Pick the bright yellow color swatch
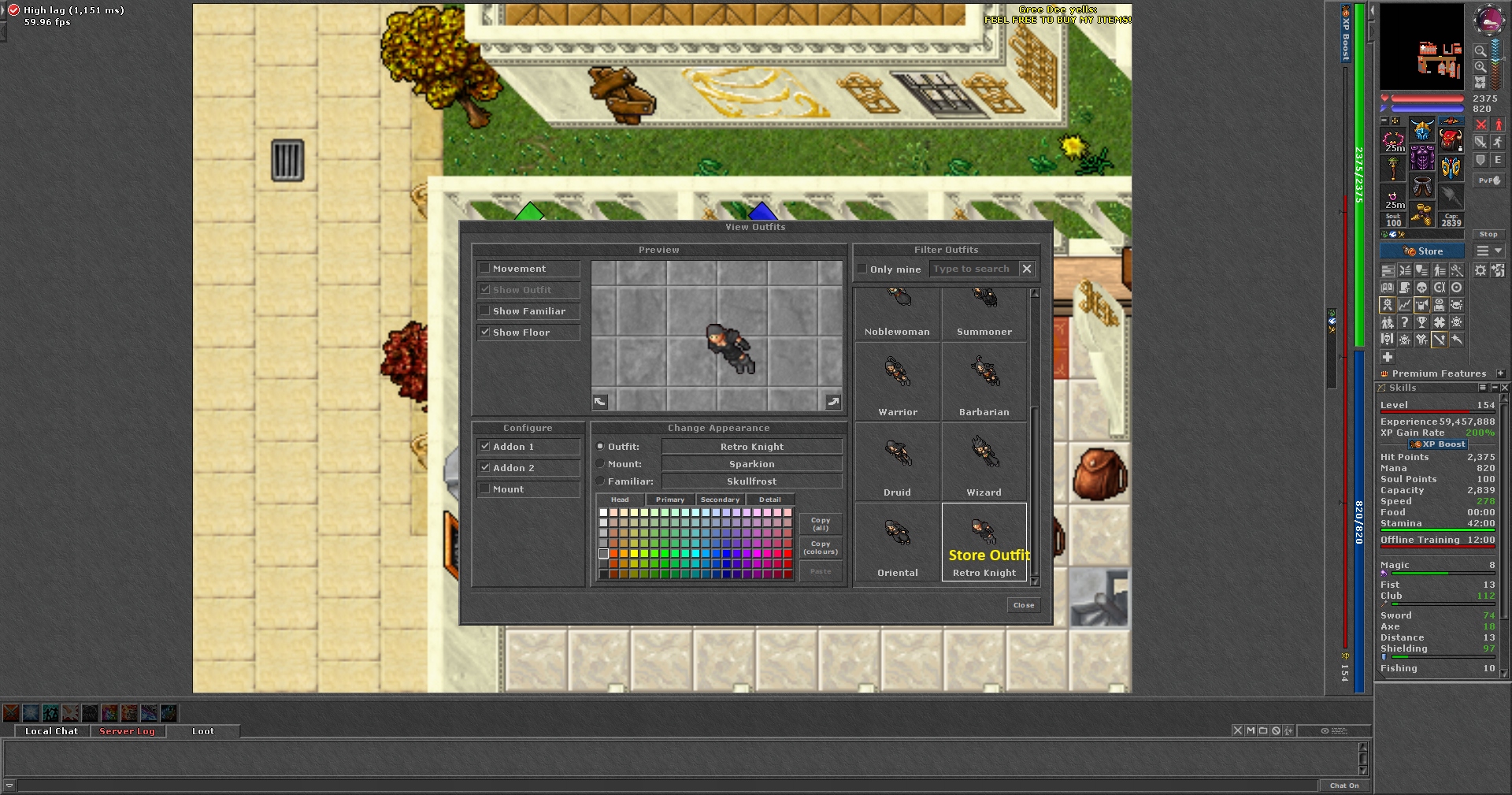The width and height of the screenshot is (1512, 795). click(x=634, y=554)
